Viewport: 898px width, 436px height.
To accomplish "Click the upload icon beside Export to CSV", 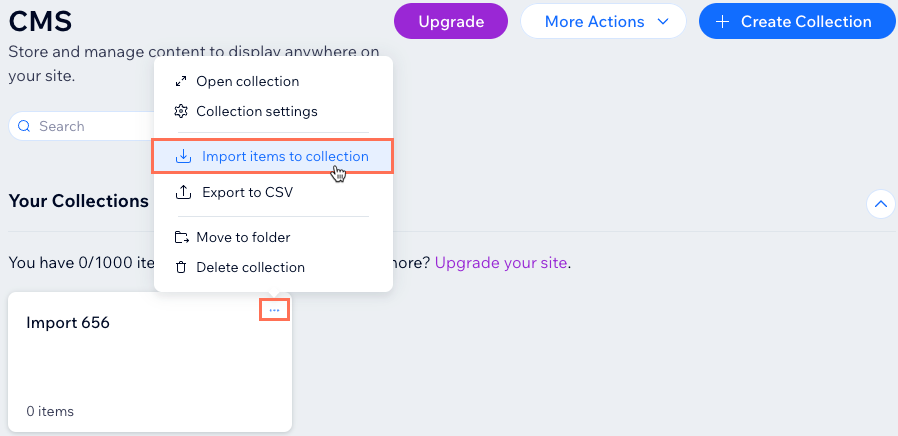I will (183, 193).
